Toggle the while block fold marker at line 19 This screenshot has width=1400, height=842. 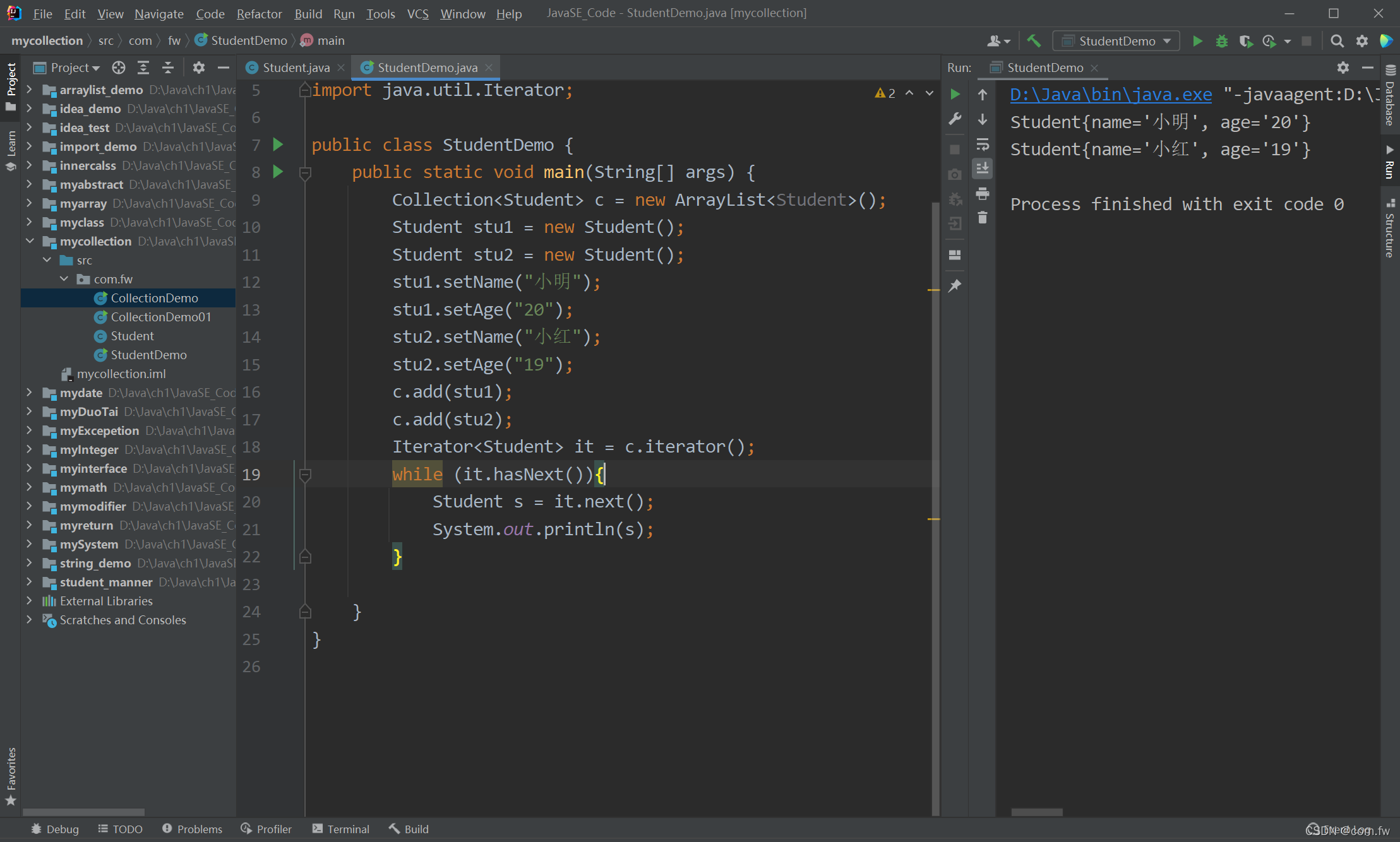305,475
